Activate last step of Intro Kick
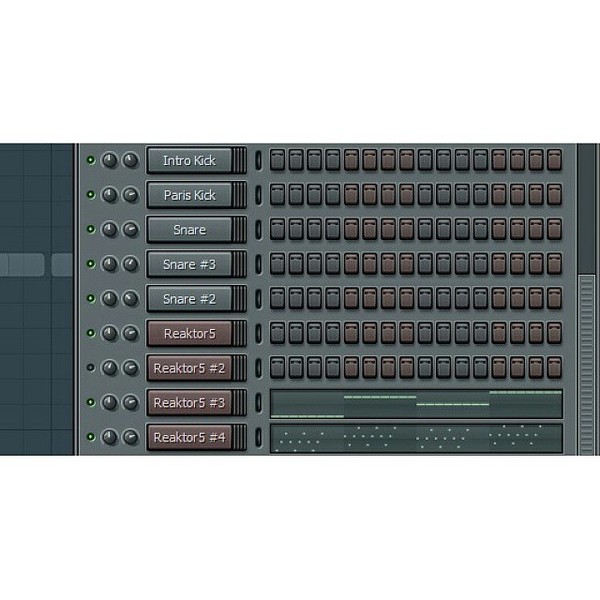600x600 pixels. click(x=554, y=160)
